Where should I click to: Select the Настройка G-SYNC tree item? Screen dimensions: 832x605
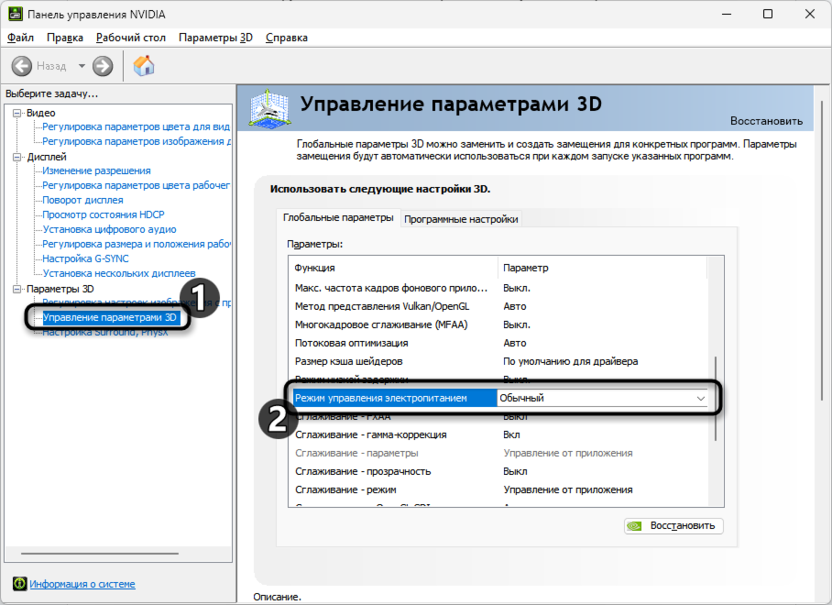tap(84, 258)
